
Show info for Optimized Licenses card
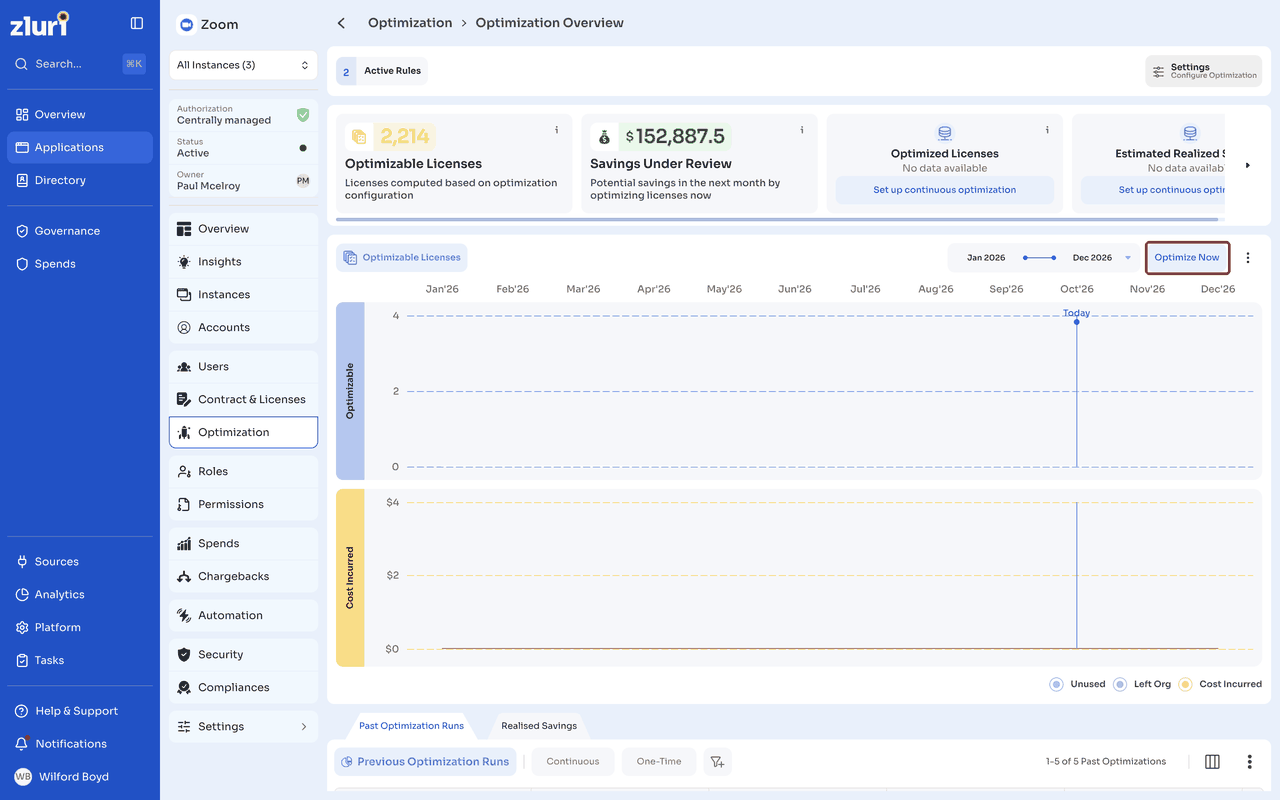[x=1047, y=130]
